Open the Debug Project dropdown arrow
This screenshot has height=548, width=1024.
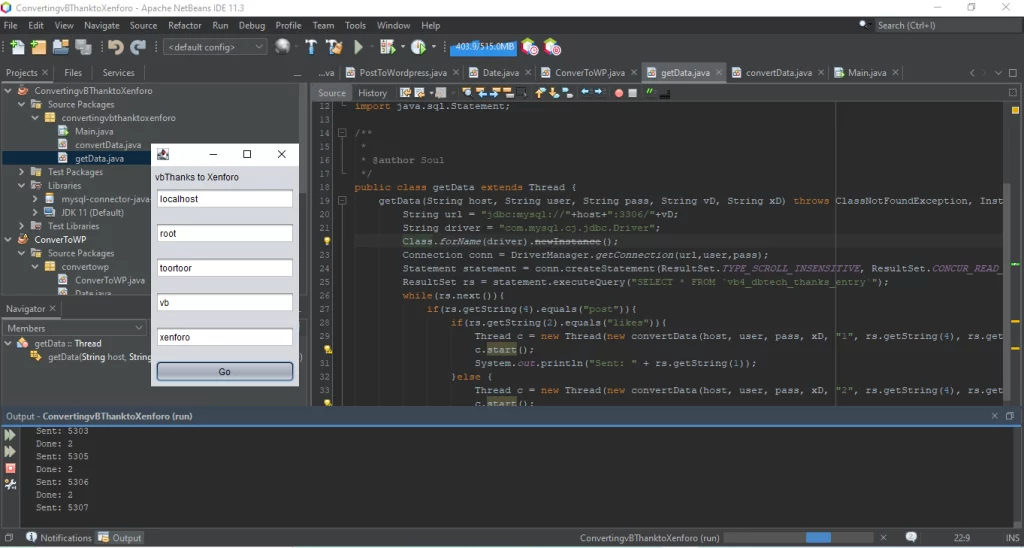pyautogui.click(x=403, y=47)
